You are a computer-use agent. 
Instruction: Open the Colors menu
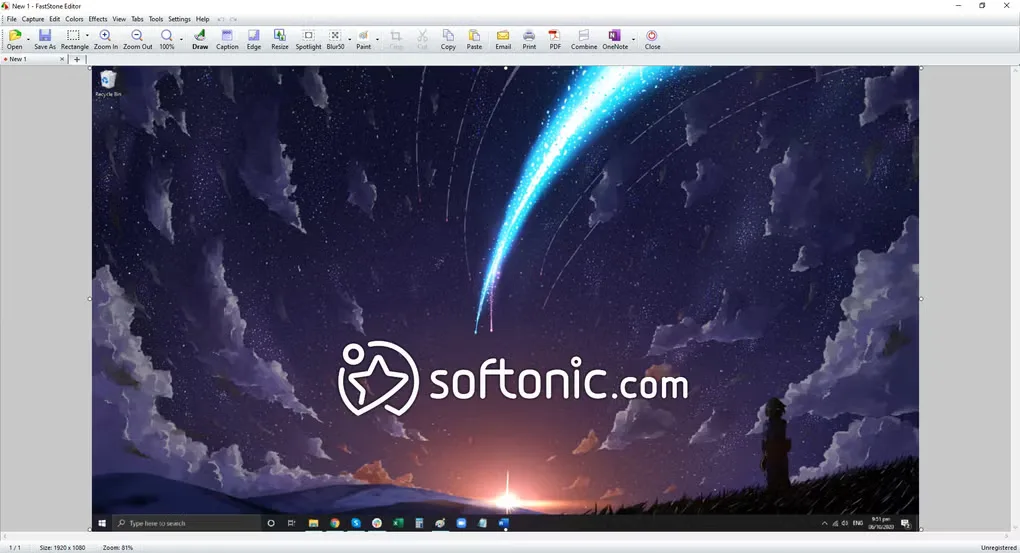tap(74, 20)
